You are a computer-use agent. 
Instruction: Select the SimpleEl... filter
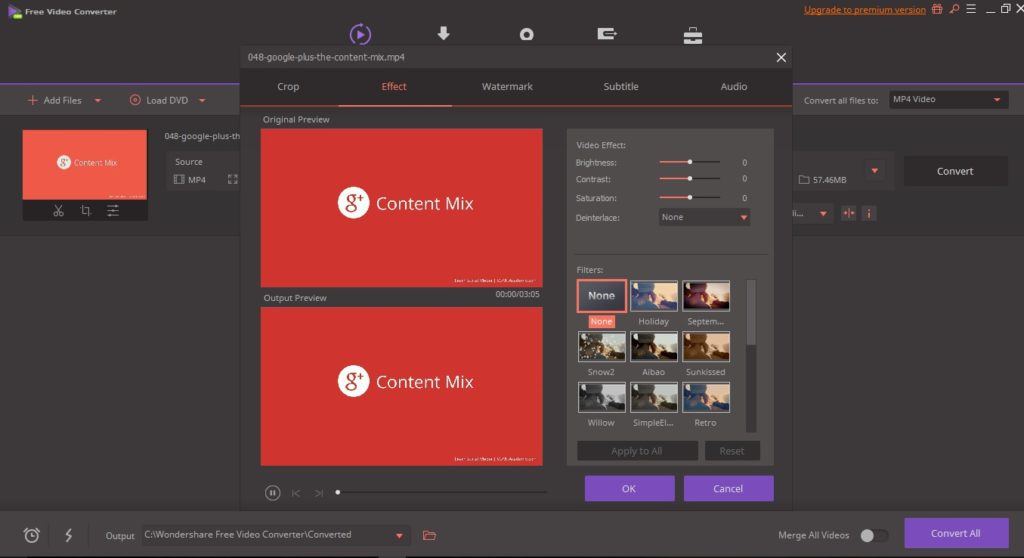(654, 397)
